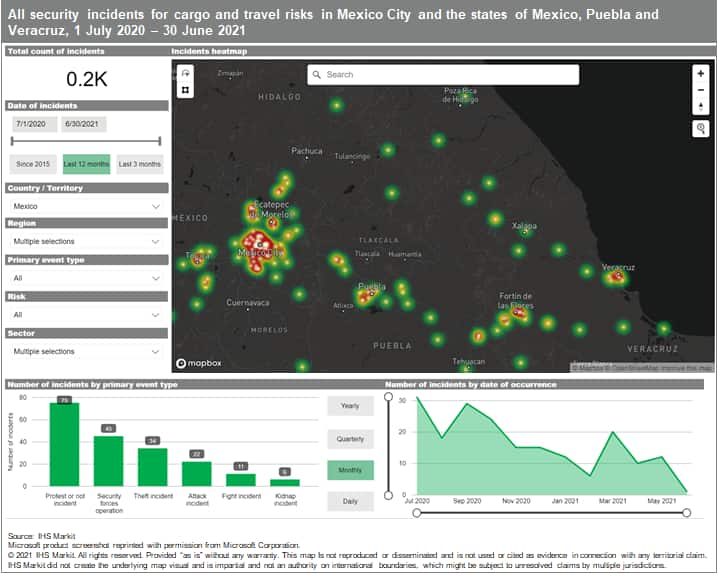Click the map zoom out minus button

tap(701, 90)
